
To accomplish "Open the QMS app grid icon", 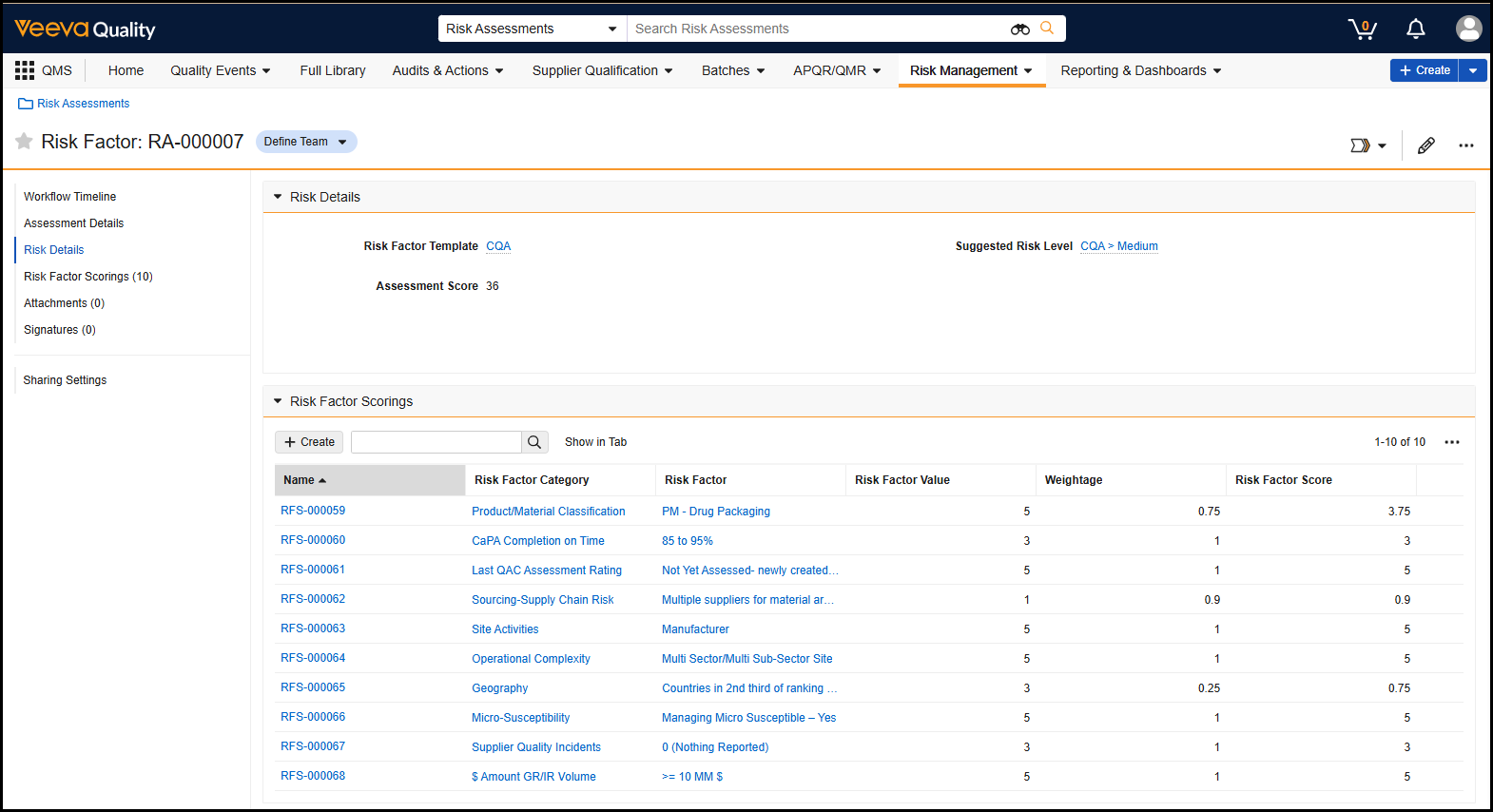I will 25,70.
